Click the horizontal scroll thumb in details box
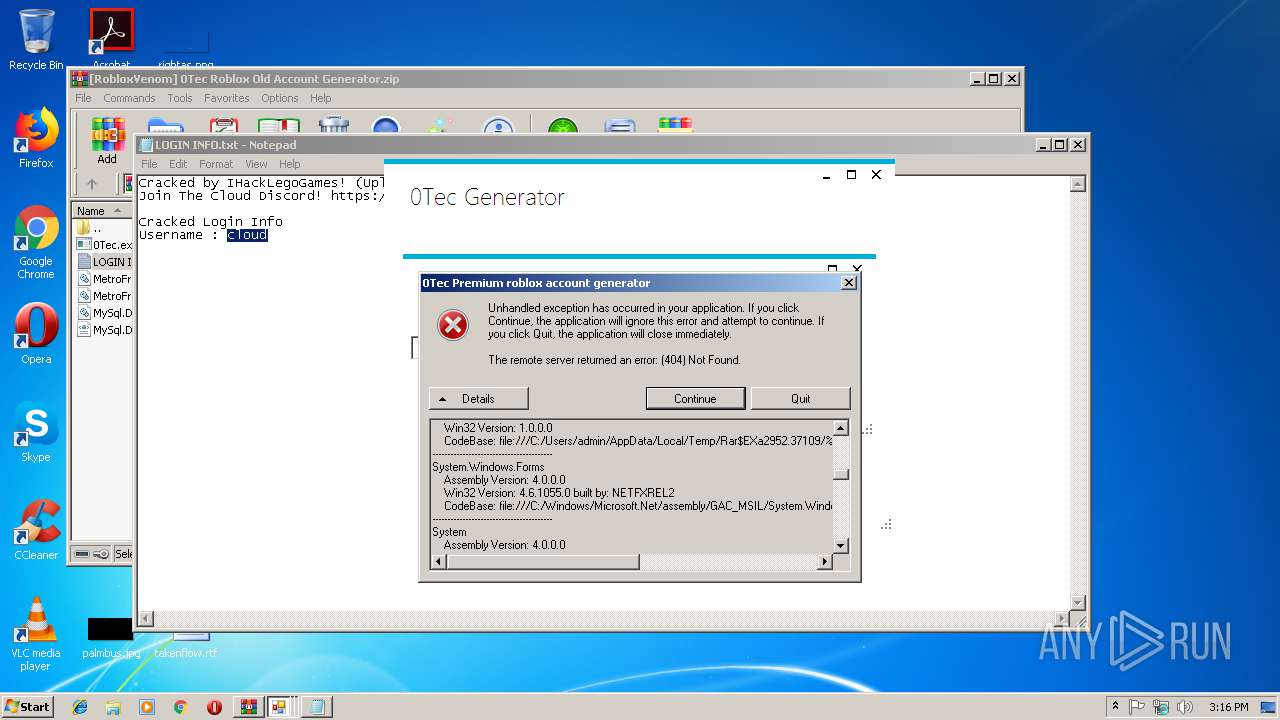This screenshot has height=720, width=1280. tap(543, 562)
